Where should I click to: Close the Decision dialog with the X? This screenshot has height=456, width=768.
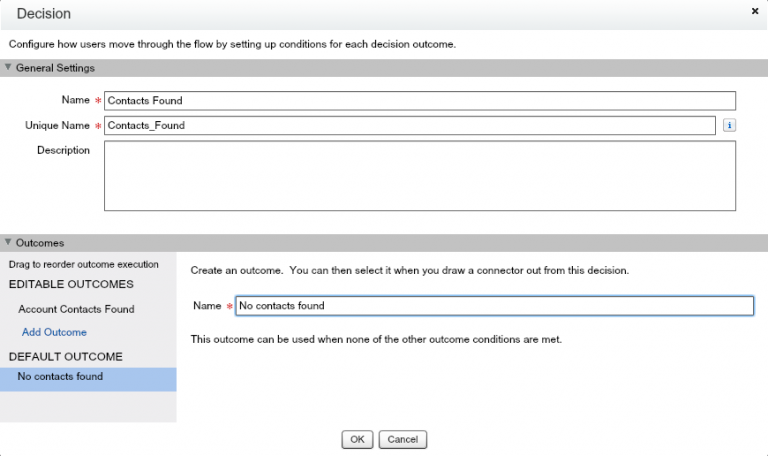pos(754,10)
